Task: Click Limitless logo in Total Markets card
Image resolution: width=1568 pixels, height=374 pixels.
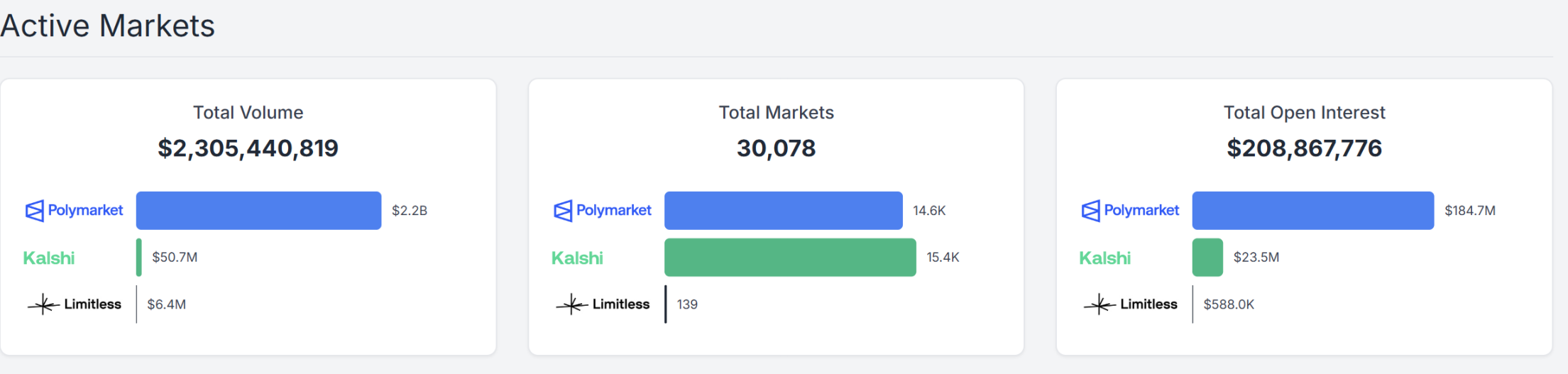Action: pos(603,304)
